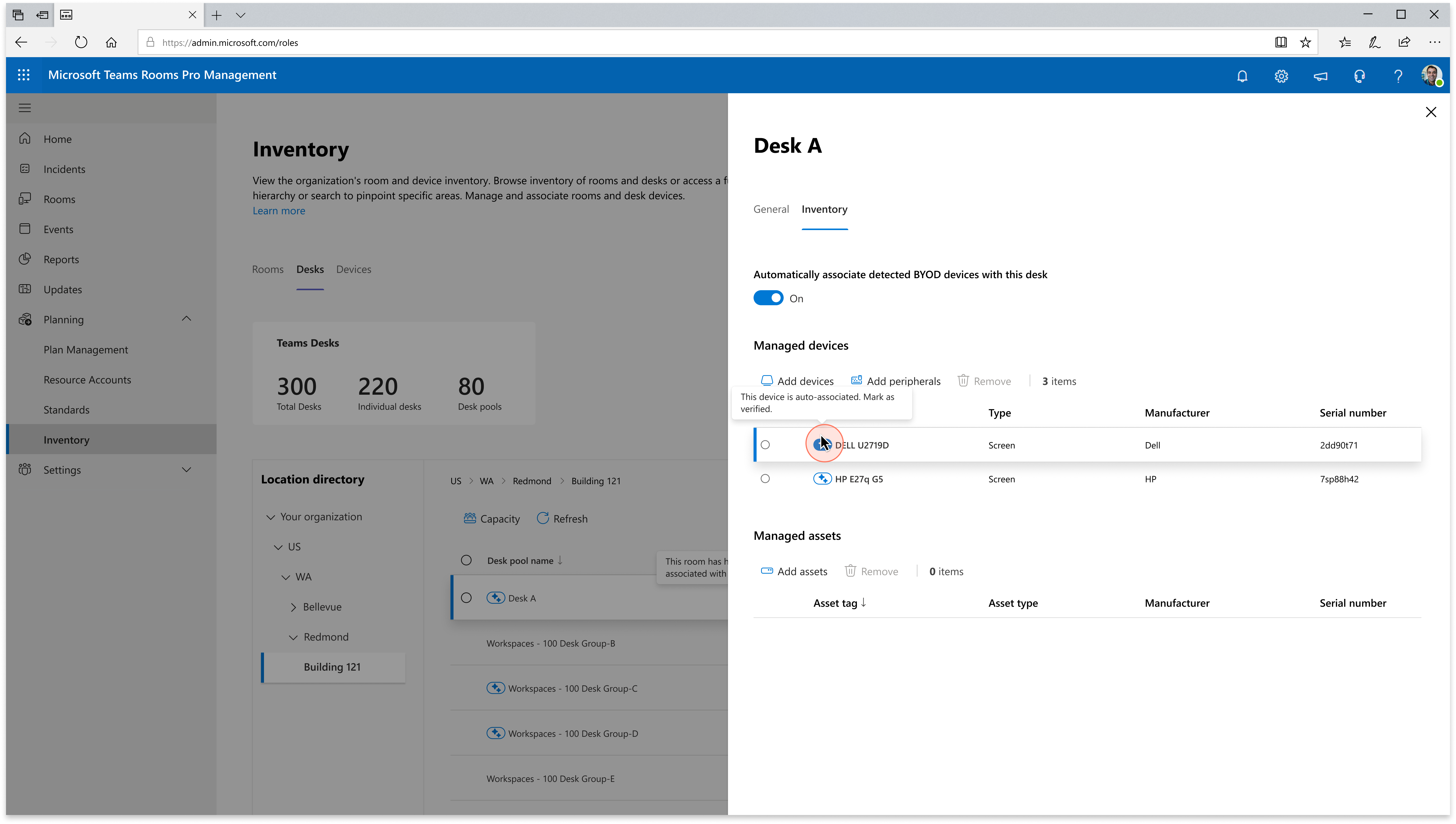Screen dimensions: 1456x824
Task: Select Building 121 in location tree
Action: coord(333,667)
